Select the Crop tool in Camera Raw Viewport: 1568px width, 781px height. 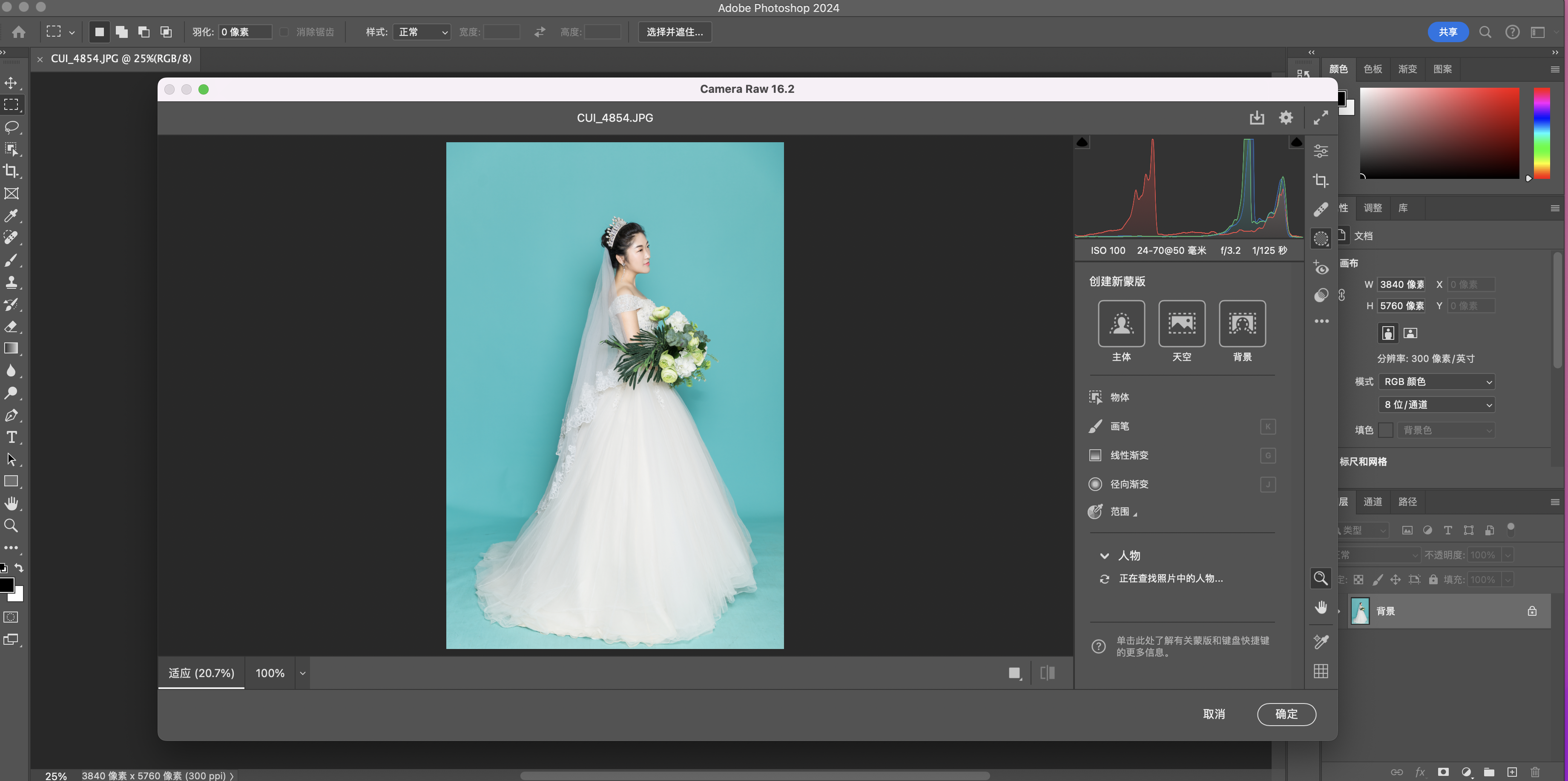(1320, 181)
